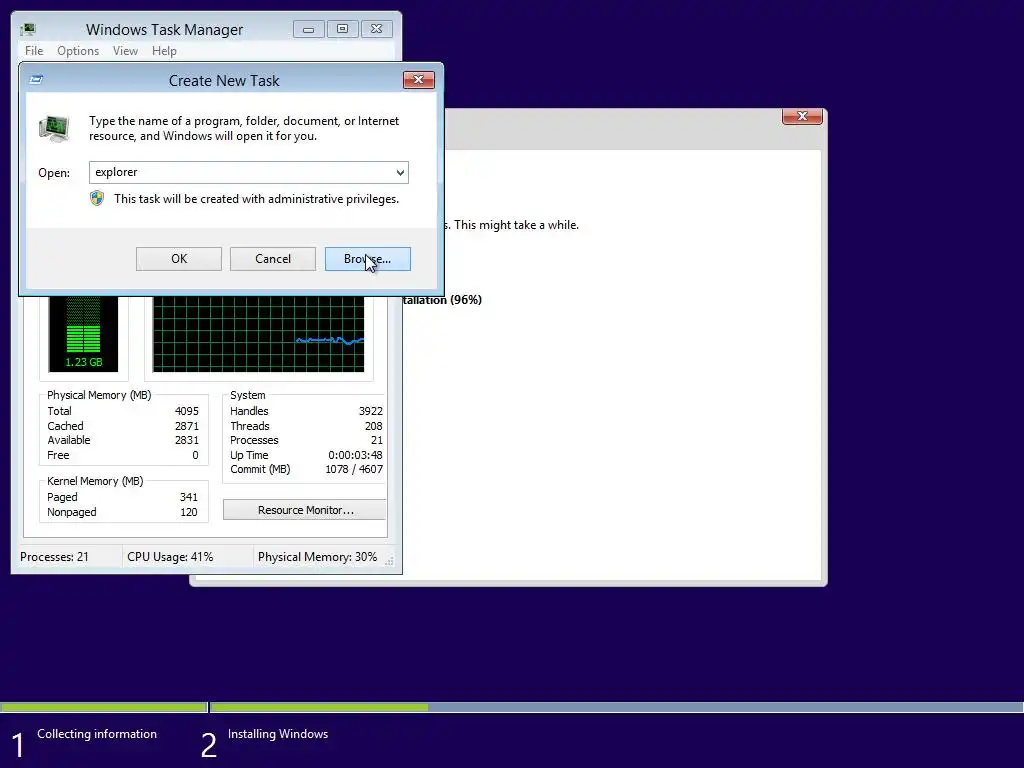The width and height of the screenshot is (1024, 768).
Task: Confirm the new task with OK
Action: [179, 259]
